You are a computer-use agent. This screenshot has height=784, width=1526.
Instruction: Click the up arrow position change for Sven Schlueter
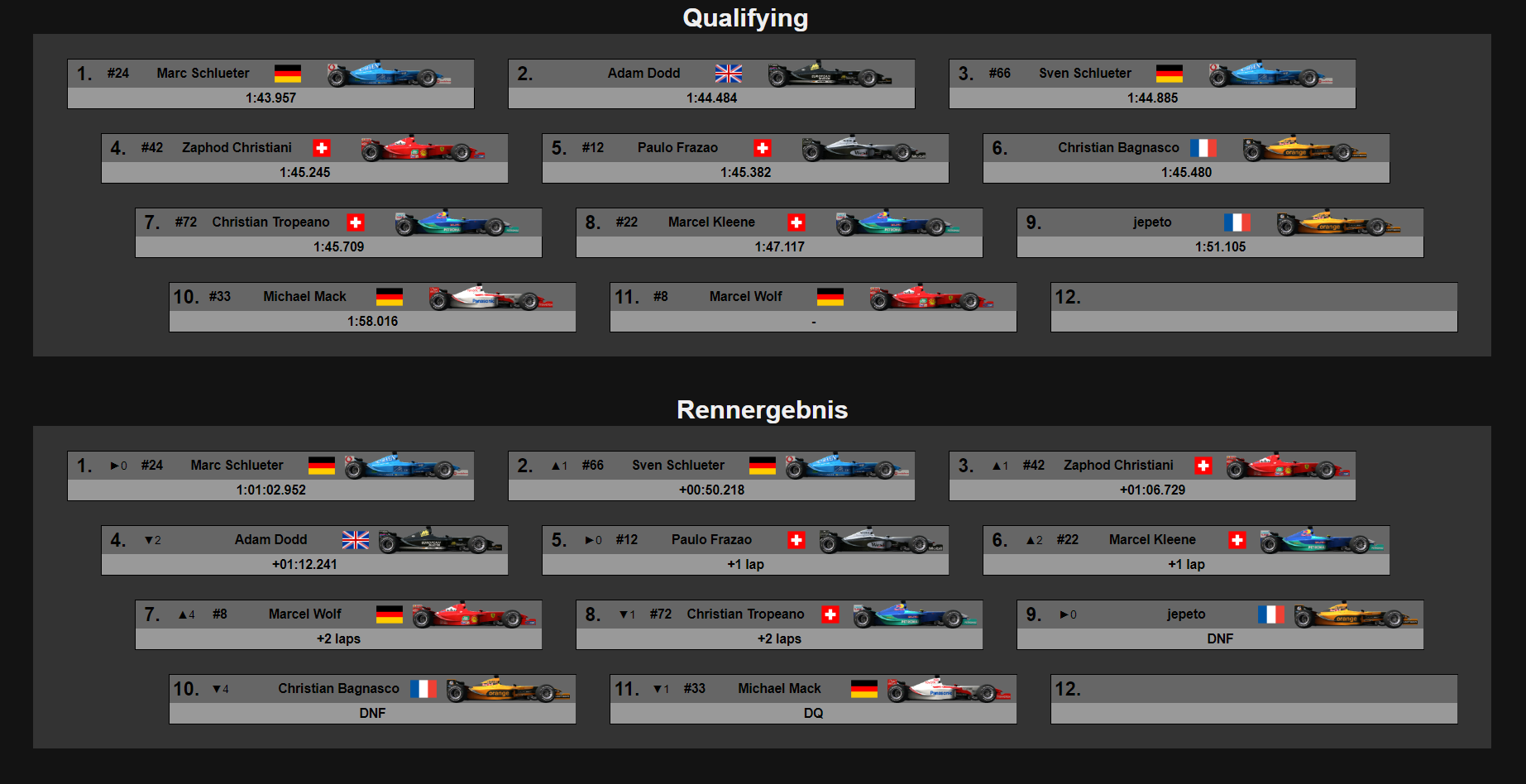pyautogui.click(x=560, y=466)
